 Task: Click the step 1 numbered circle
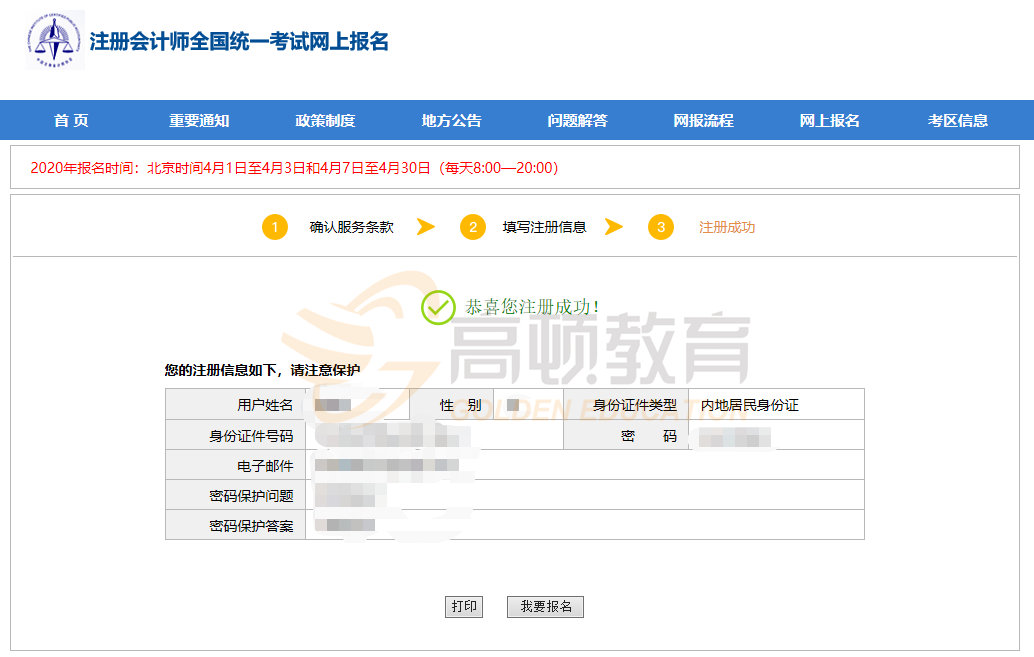(275, 227)
